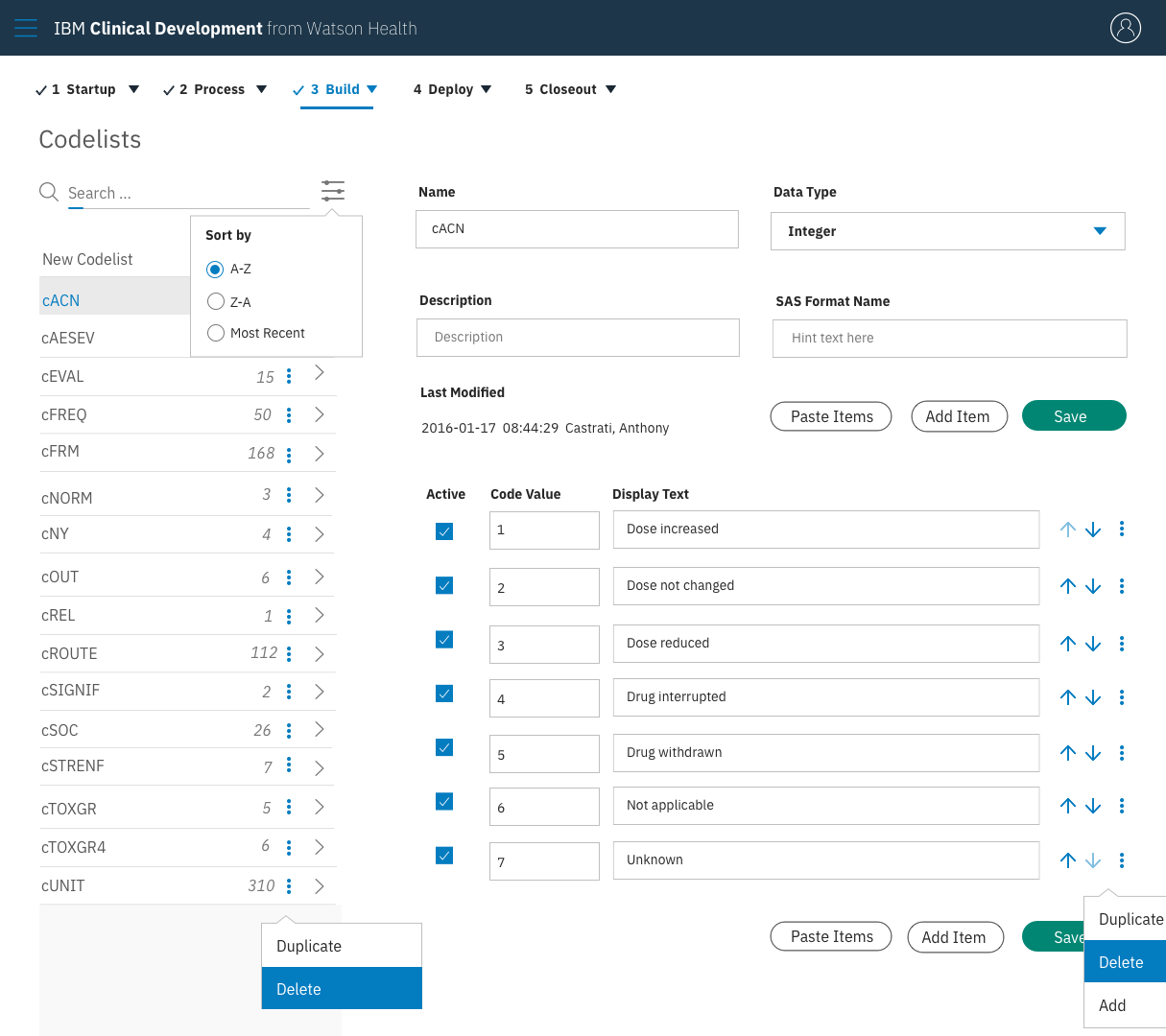Click the bottom Paste Items button
This screenshot has width=1166, height=1036.
(x=831, y=936)
